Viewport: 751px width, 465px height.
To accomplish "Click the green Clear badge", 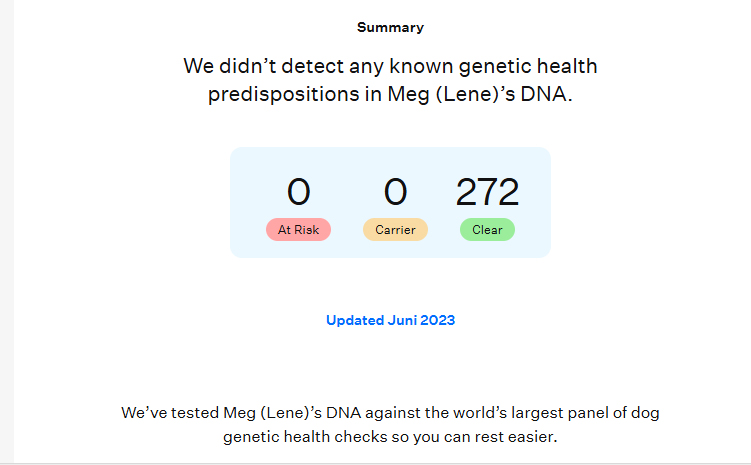I will click(x=487, y=229).
